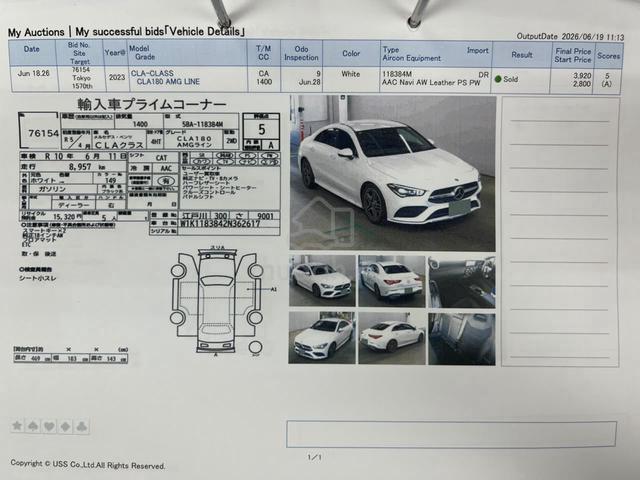Open the seat interior thumbnail

[462, 339]
